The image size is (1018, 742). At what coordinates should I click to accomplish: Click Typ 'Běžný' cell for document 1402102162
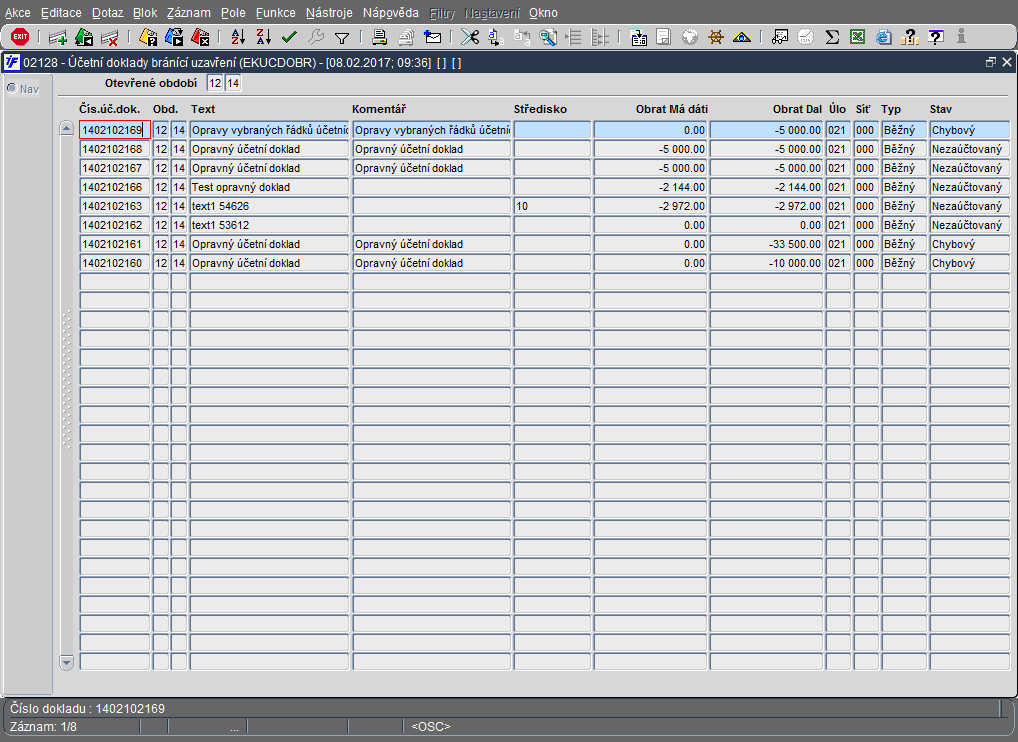[904, 225]
